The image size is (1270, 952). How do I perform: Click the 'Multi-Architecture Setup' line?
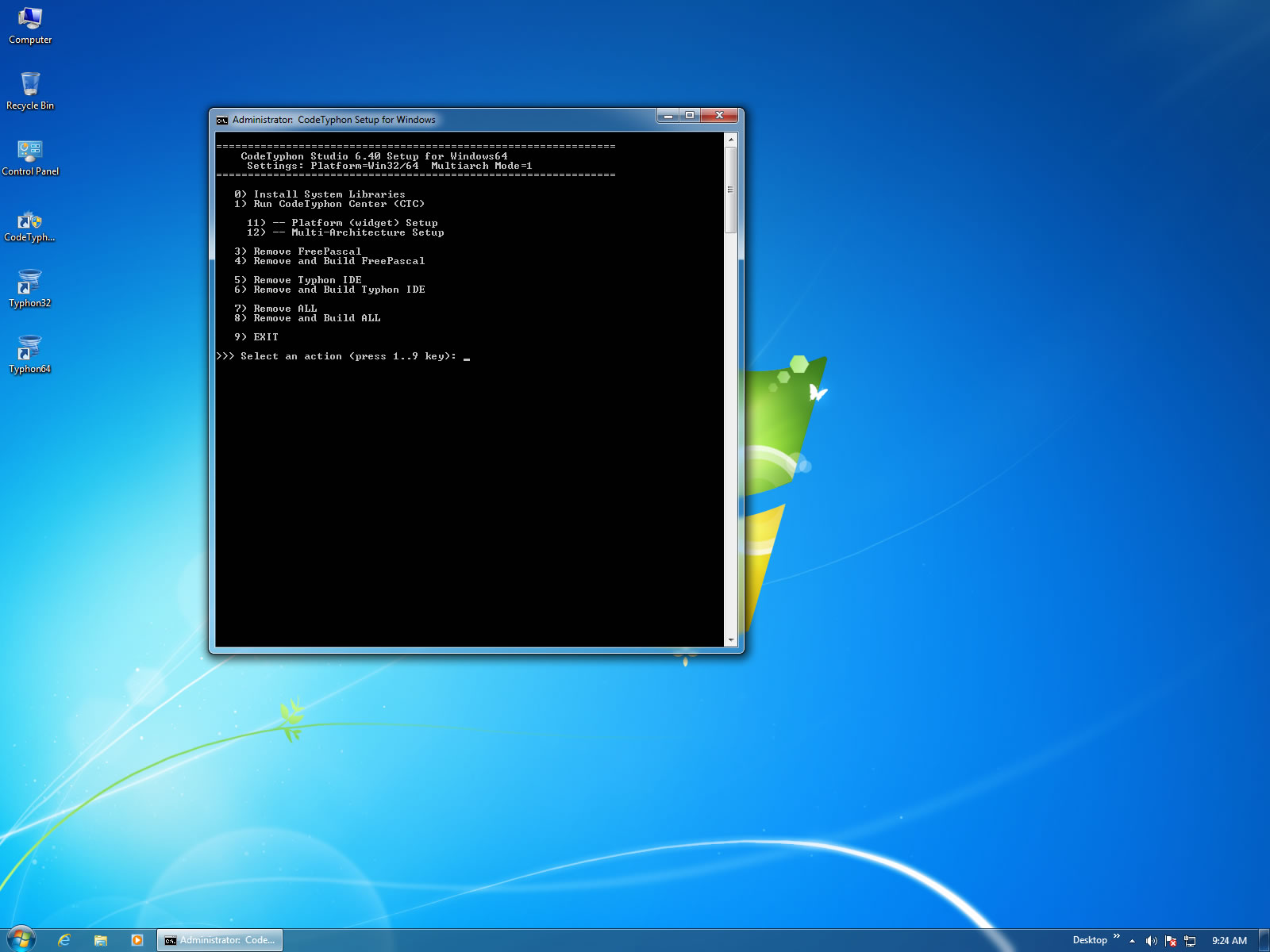tap(345, 232)
